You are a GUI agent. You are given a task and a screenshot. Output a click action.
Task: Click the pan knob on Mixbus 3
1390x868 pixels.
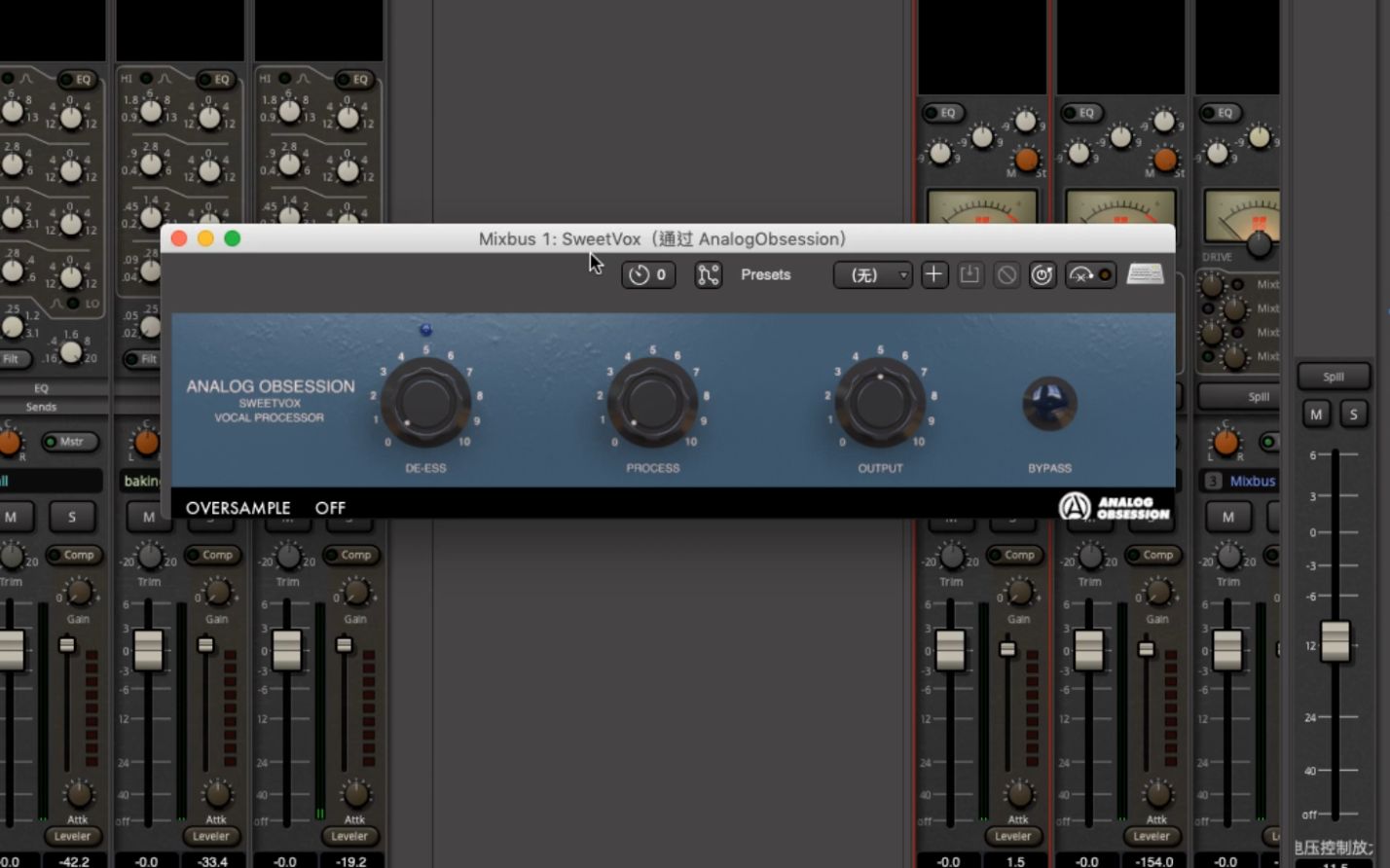1225,443
